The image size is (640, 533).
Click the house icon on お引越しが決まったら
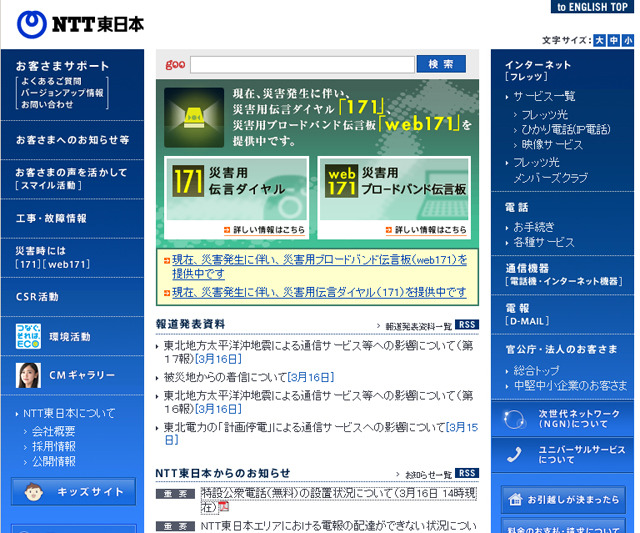pyautogui.click(x=515, y=499)
